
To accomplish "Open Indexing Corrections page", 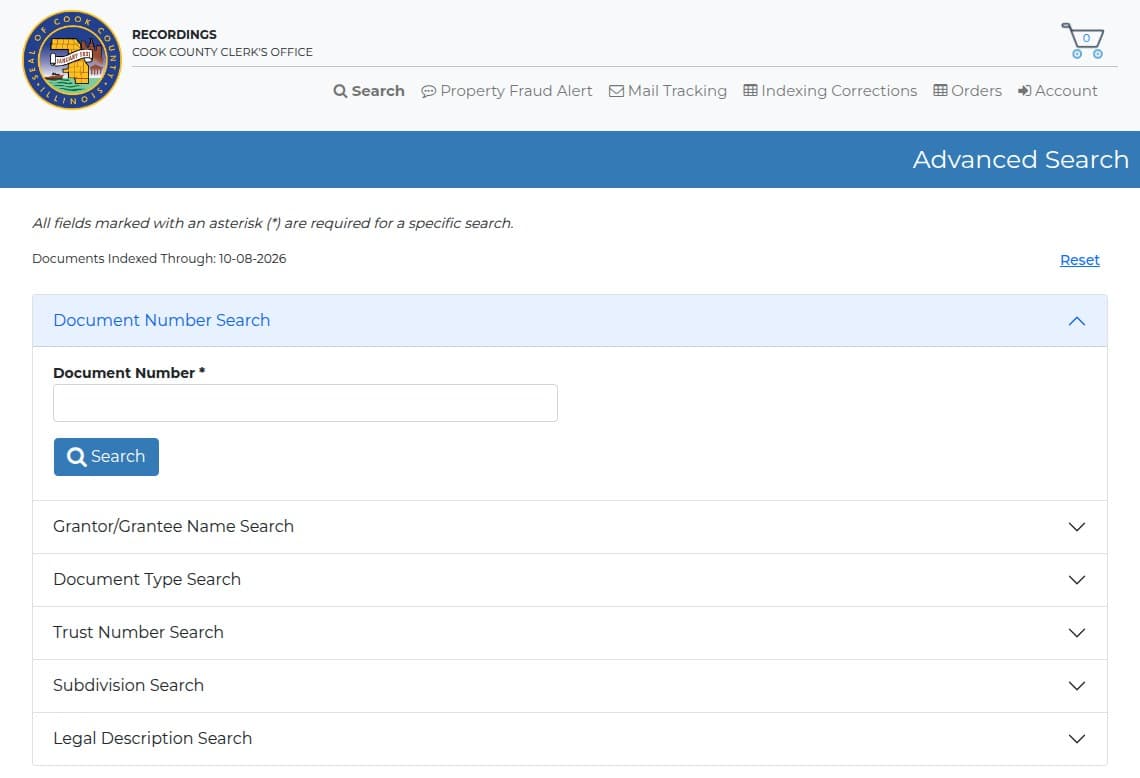I will 830,91.
